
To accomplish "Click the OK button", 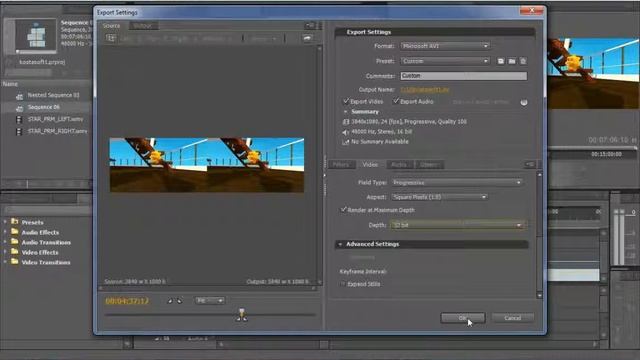I will (x=463, y=318).
